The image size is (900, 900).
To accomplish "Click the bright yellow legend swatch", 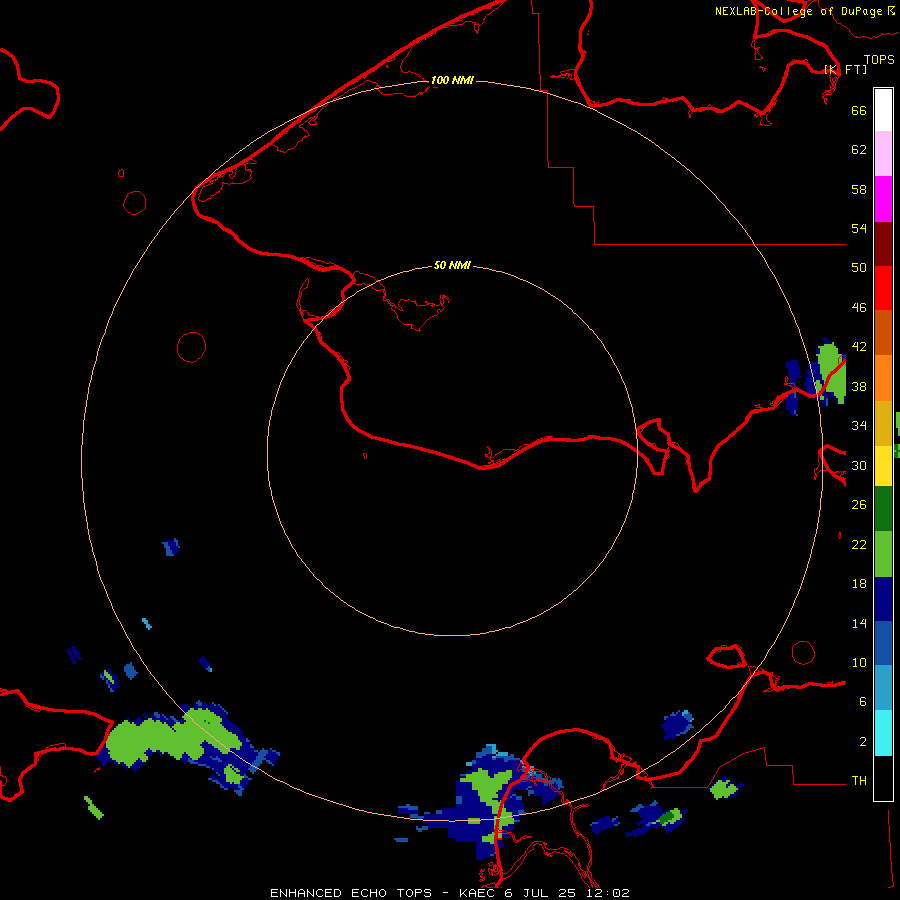I will [883, 466].
